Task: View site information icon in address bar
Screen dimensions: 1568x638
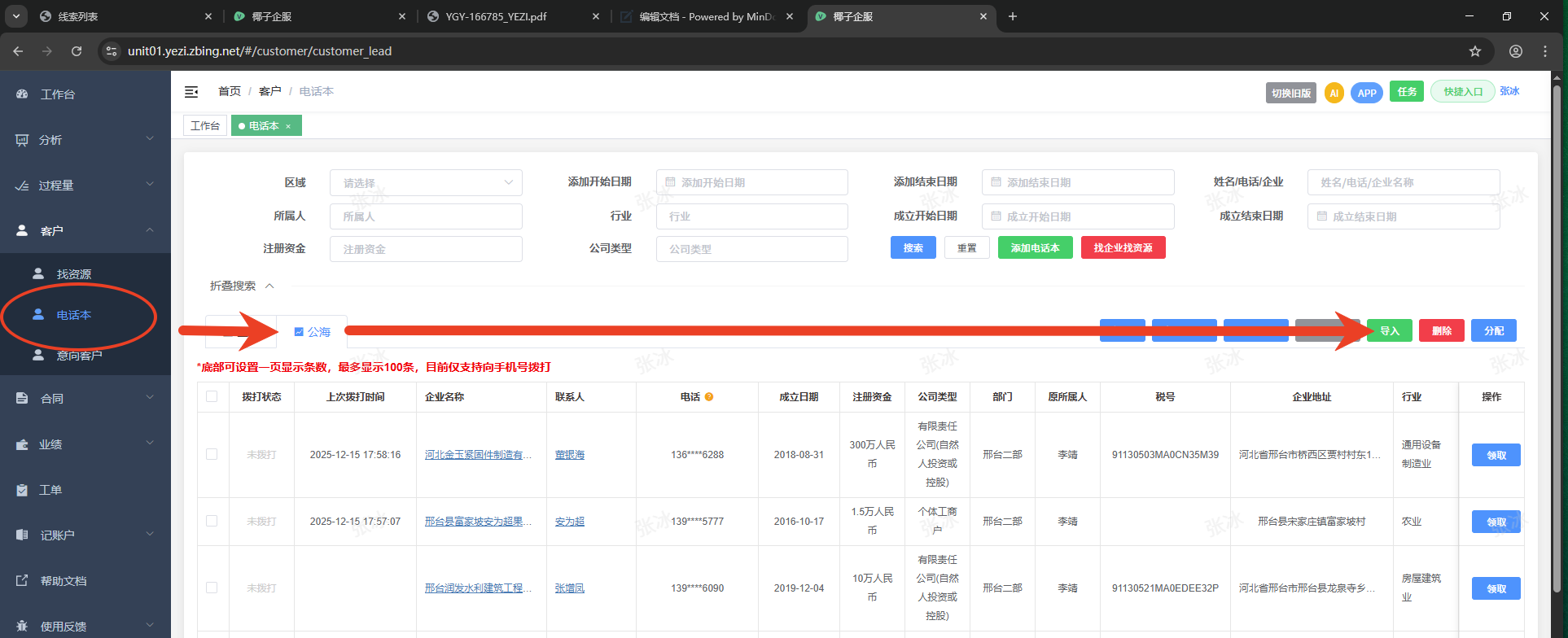Action: coord(112,51)
